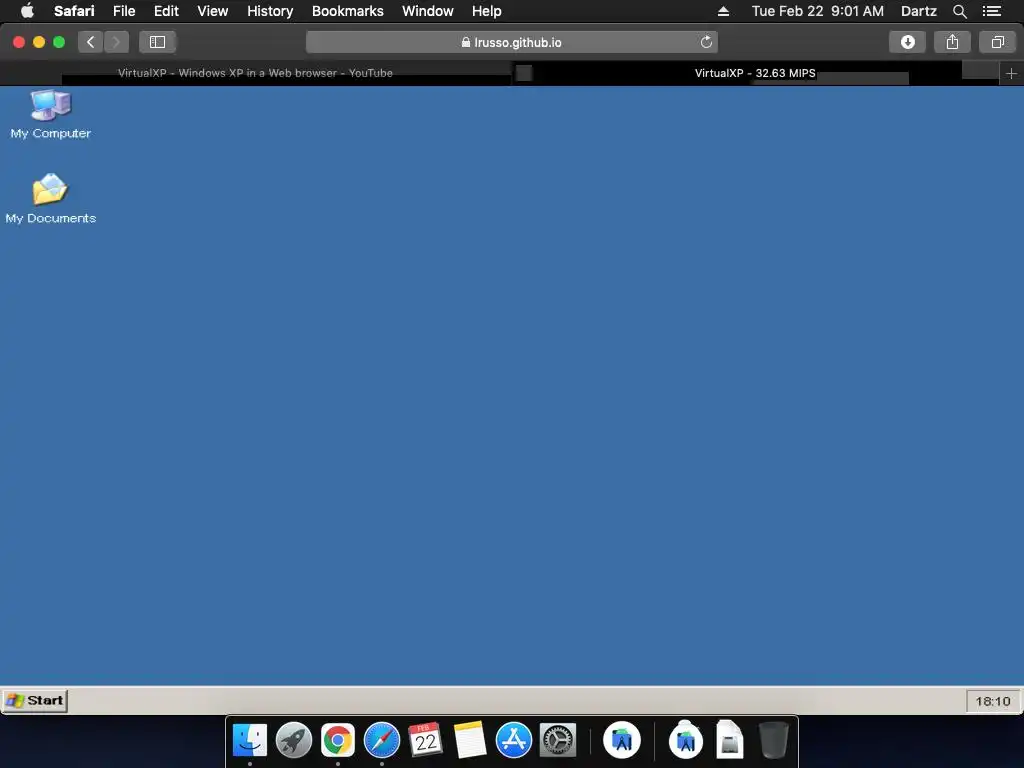1024x768 pixels.
Task: Launch Finder from the Dock
Action: [249, 741]
